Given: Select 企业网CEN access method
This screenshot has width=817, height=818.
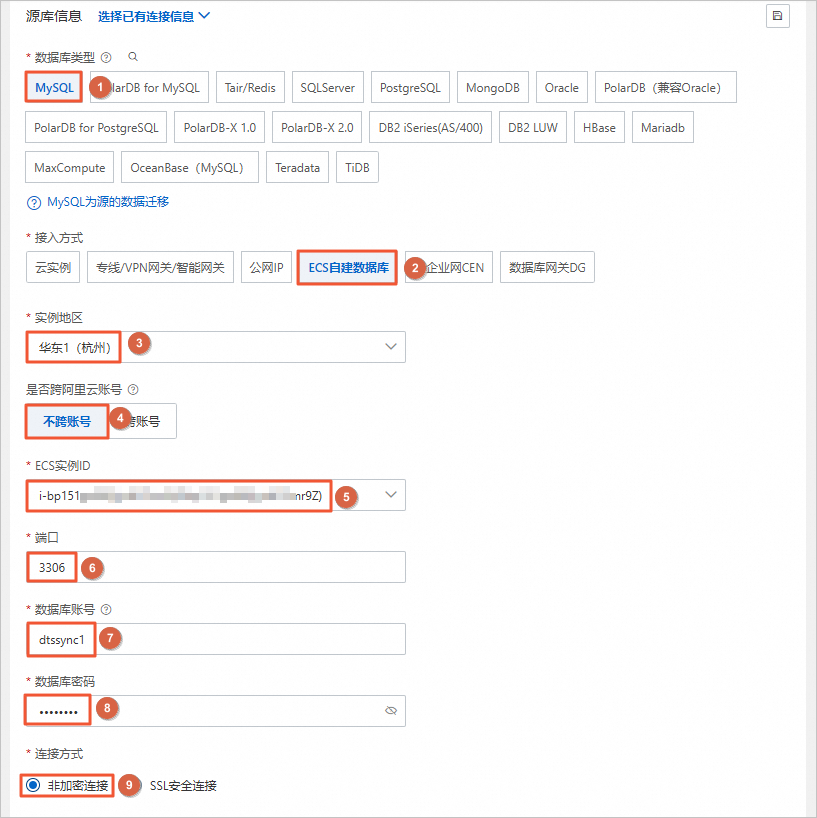Looking at the screenshot, I should 449,267.
